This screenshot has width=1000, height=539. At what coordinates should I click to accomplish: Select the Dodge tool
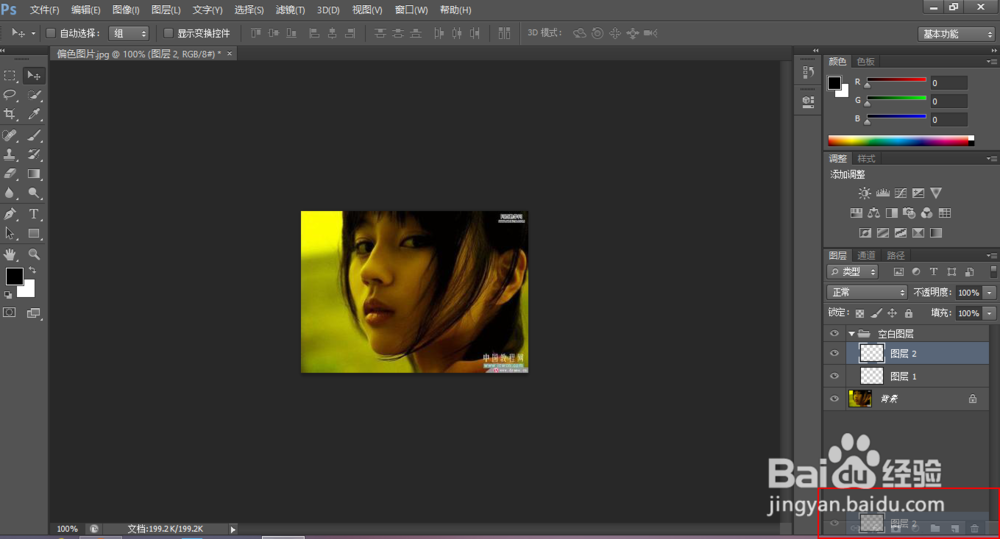(34, 193)
